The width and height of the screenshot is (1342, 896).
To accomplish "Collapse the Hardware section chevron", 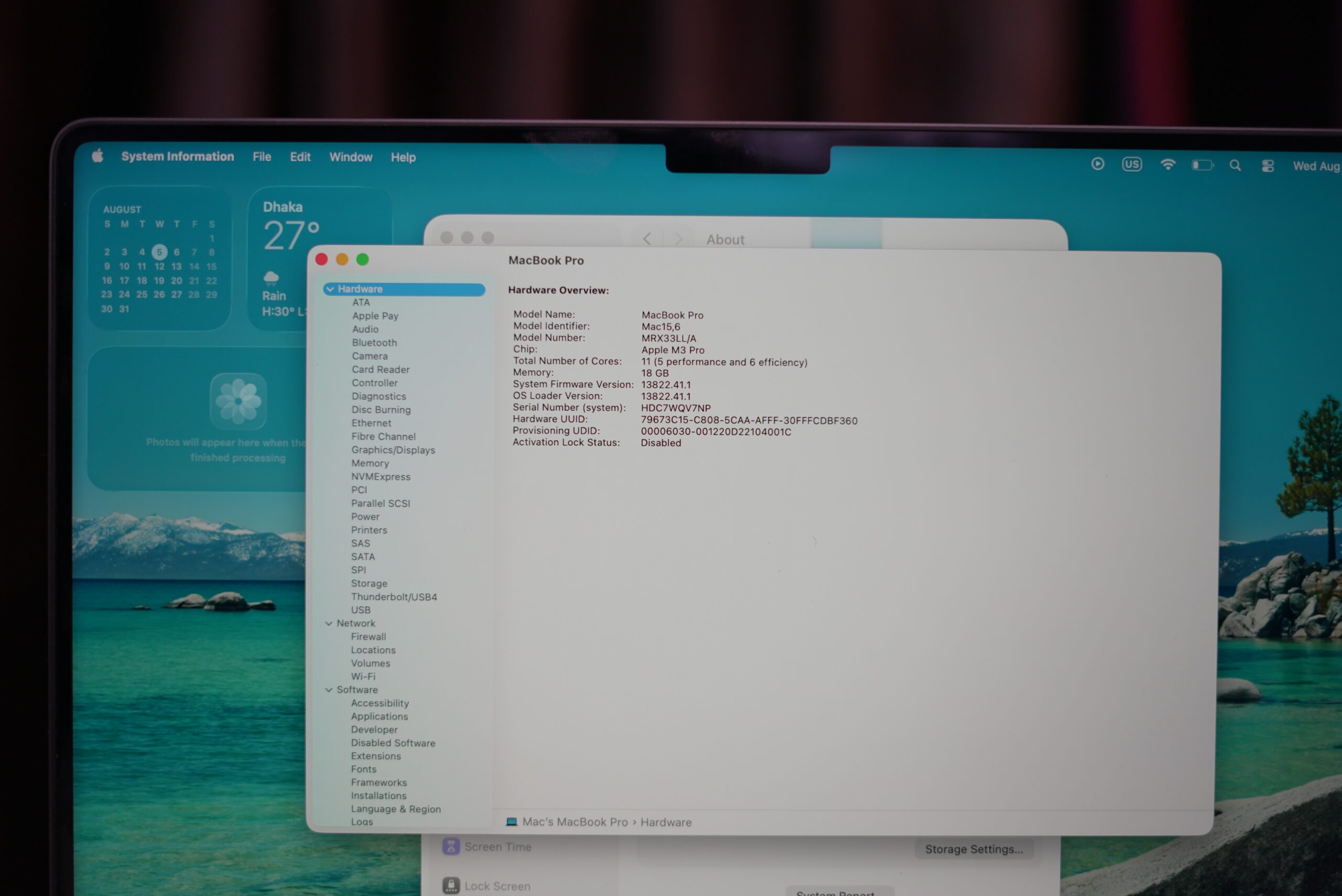I will click(x=330, y=289).
